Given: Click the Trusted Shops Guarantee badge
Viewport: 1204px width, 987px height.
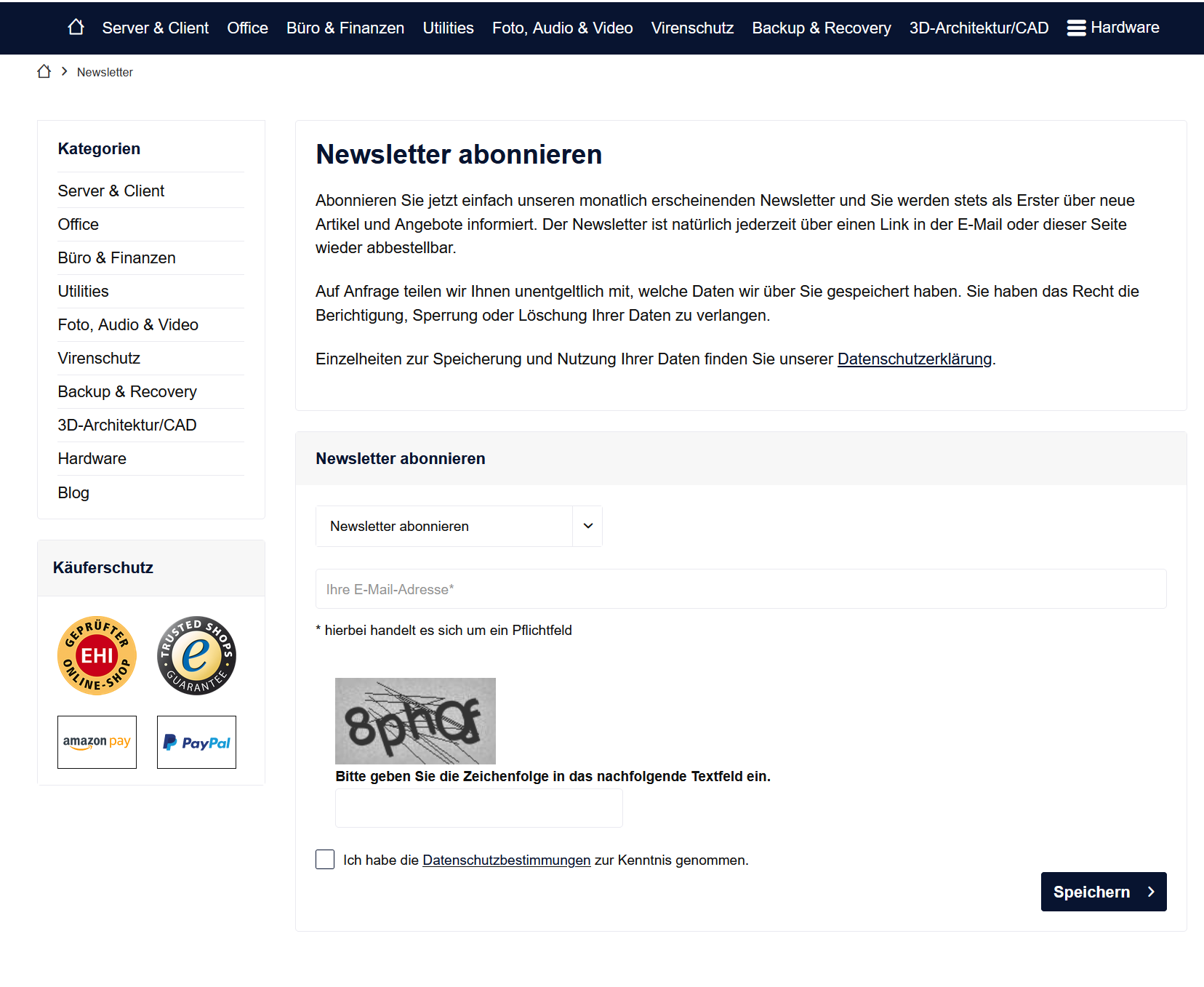Looking at the screenshot, I should coord(196,655).
